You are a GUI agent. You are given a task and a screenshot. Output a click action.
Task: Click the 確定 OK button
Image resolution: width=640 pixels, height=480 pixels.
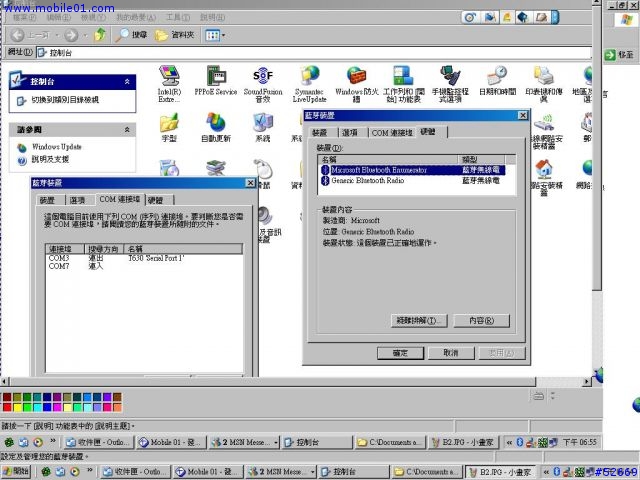point(400,353)
